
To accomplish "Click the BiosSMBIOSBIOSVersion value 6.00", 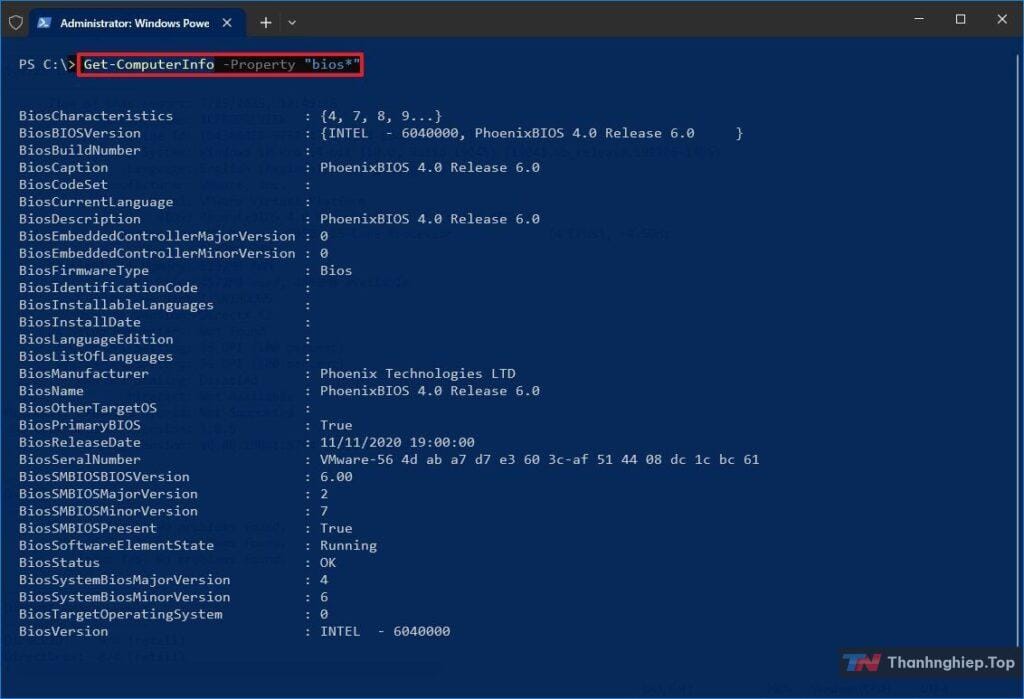I will tap(336, 477).
